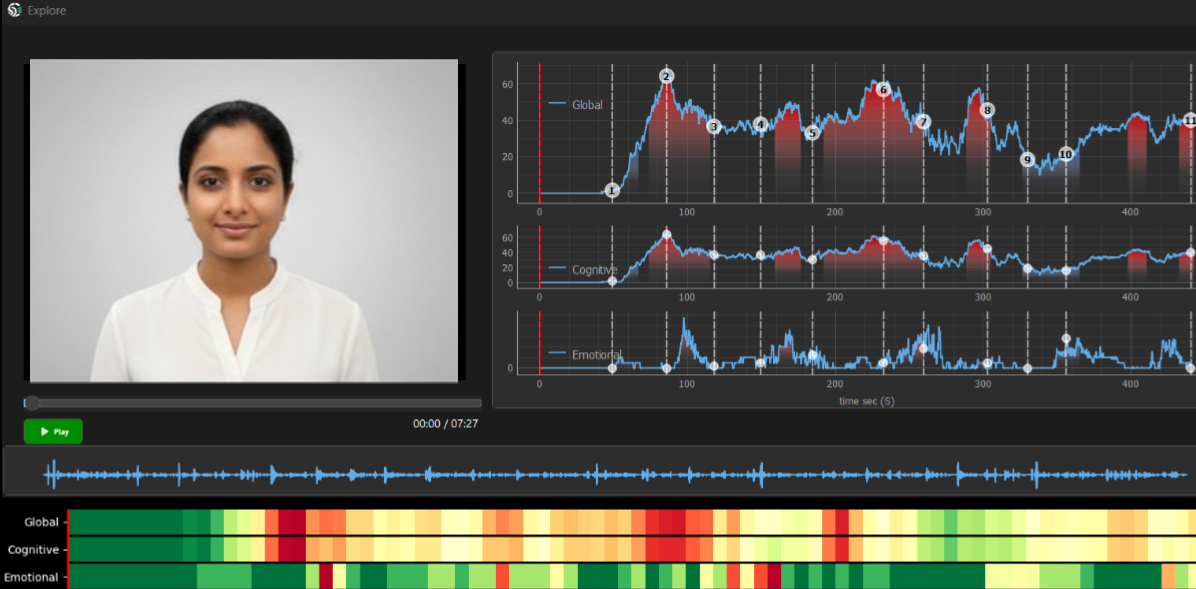Select peak marker 2 on the Global chart

[667, 76]
